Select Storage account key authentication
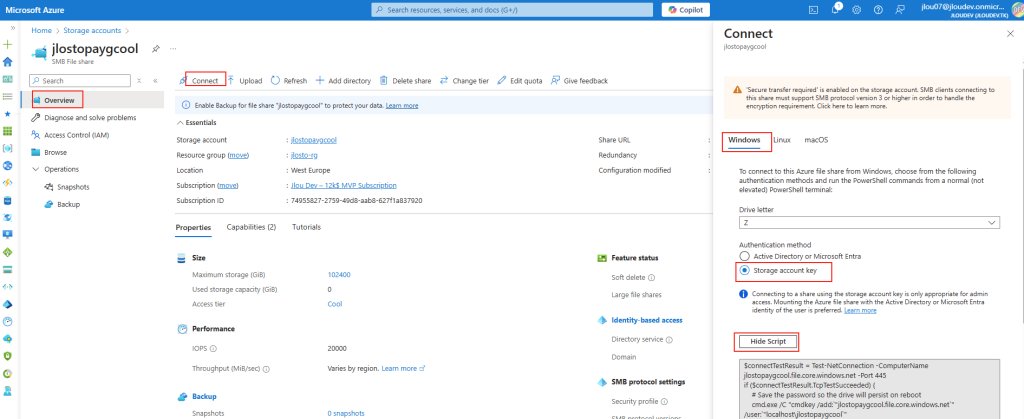Viewport: 1024px width, 419px height. pyautogui.click(x=744, y=270)
